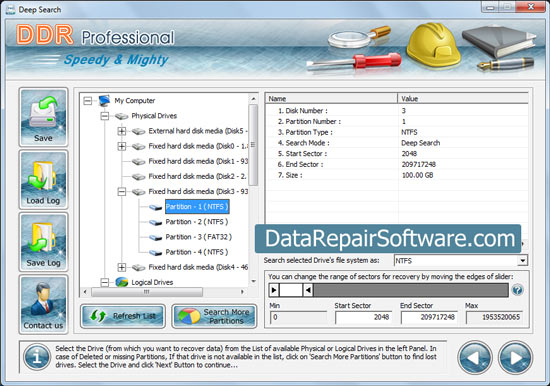The width and height of the screenshot is (550, 386).
Task: Click the External hard disk media drive icon
Action: 139,131
